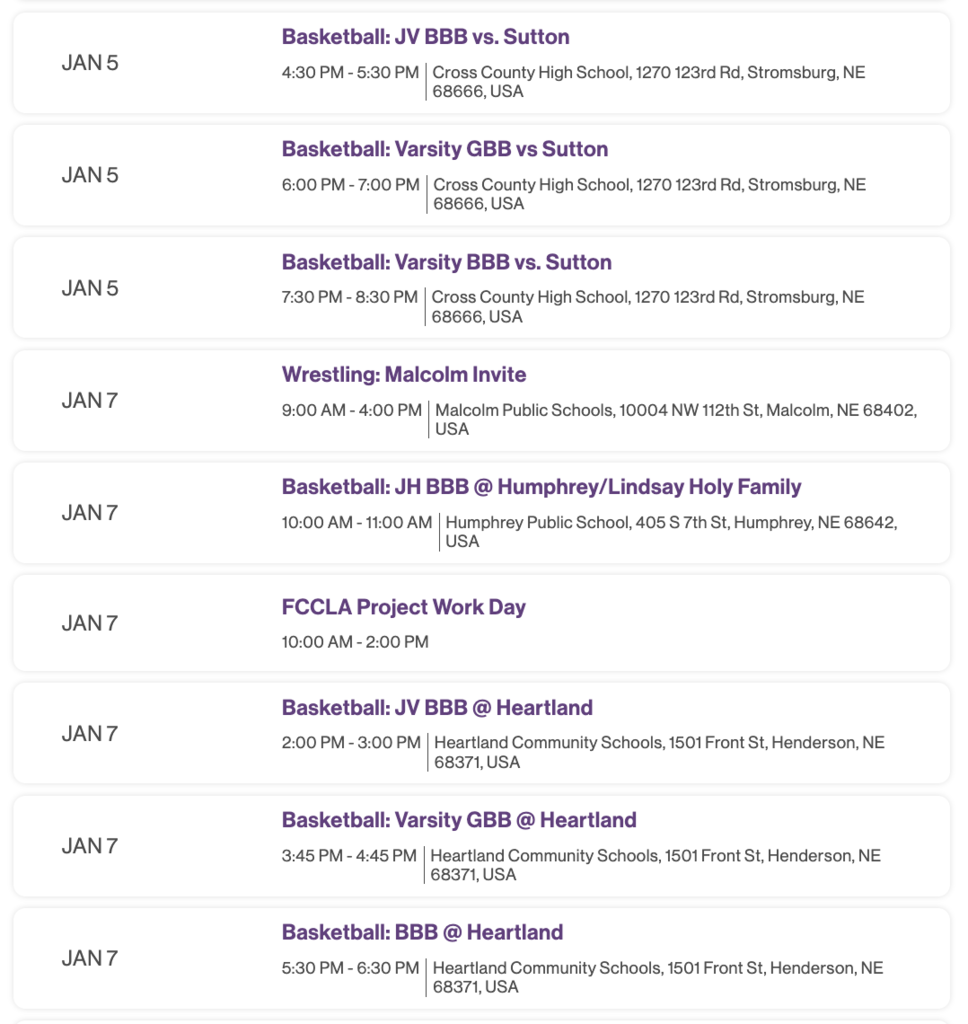Screen dimensions: 968x1024
Task: Click the 10:00 AM - 2:00 PM time
Action: tap(355, 642)
